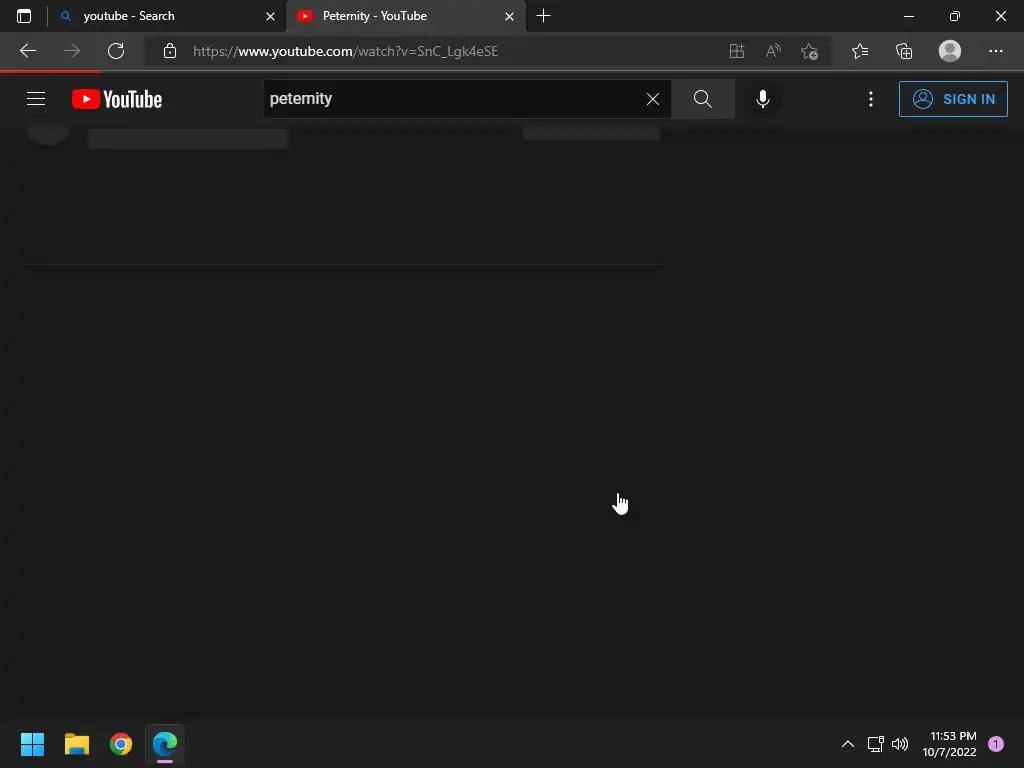Open the Windows Start menu

(32, 744)
